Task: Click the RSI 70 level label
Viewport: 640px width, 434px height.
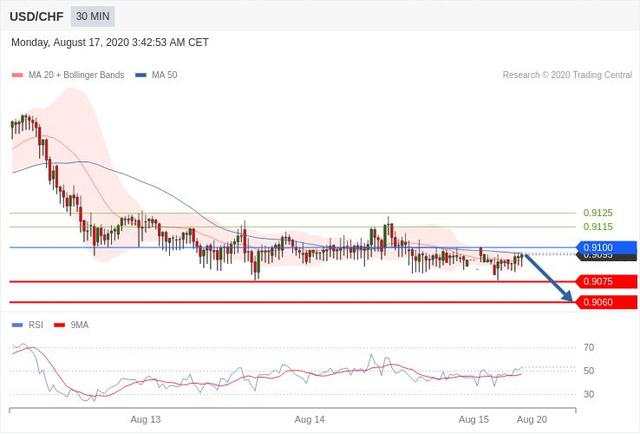Action: 589,347
